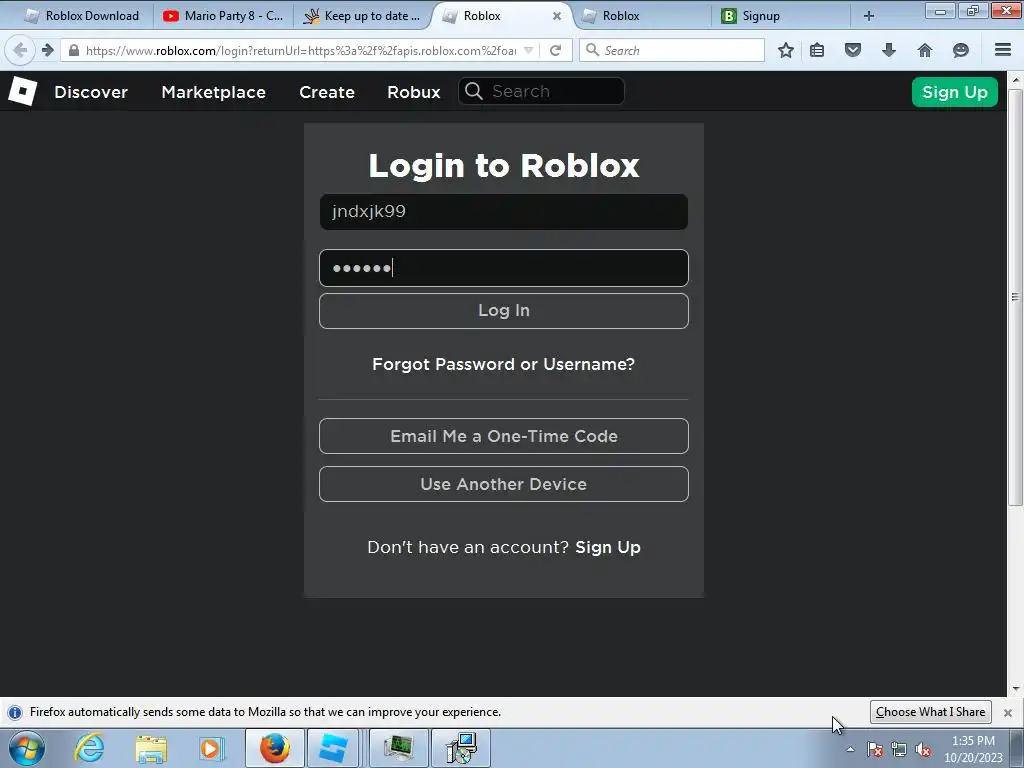Expand the URL bar history dropdown

tap(528, 50)
